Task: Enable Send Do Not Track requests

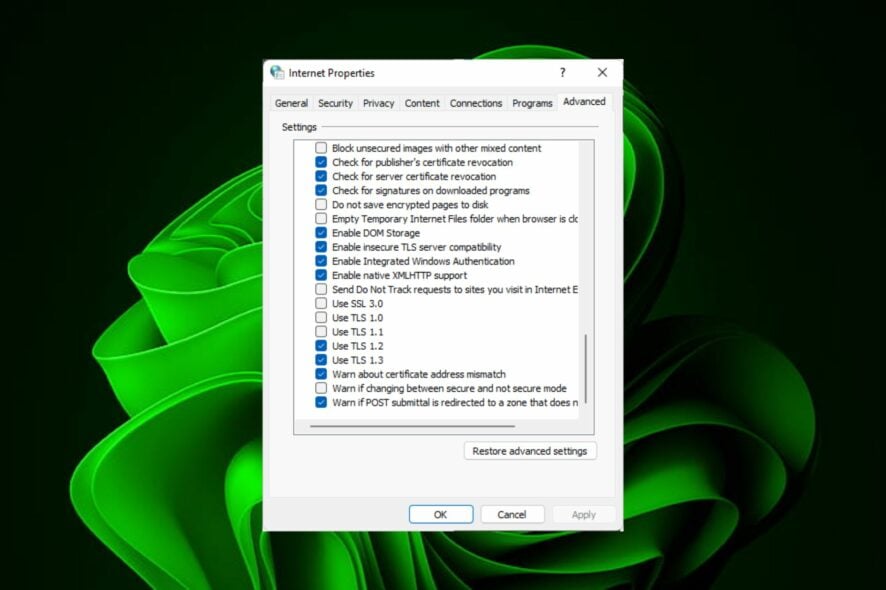Action: click(322, 289)
